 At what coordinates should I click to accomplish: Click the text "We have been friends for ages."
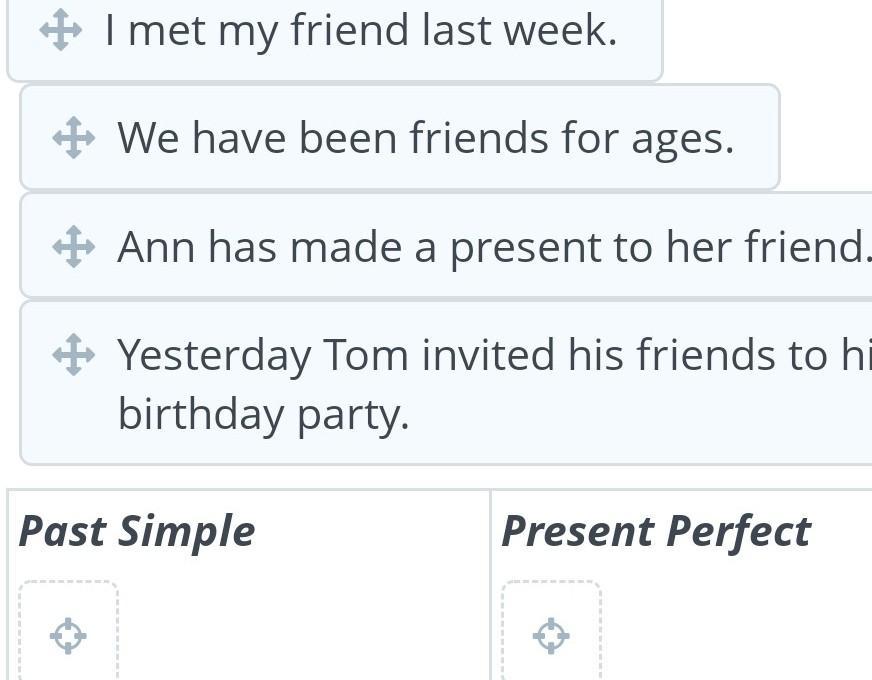pyautogui.click(x=425, y=138)
